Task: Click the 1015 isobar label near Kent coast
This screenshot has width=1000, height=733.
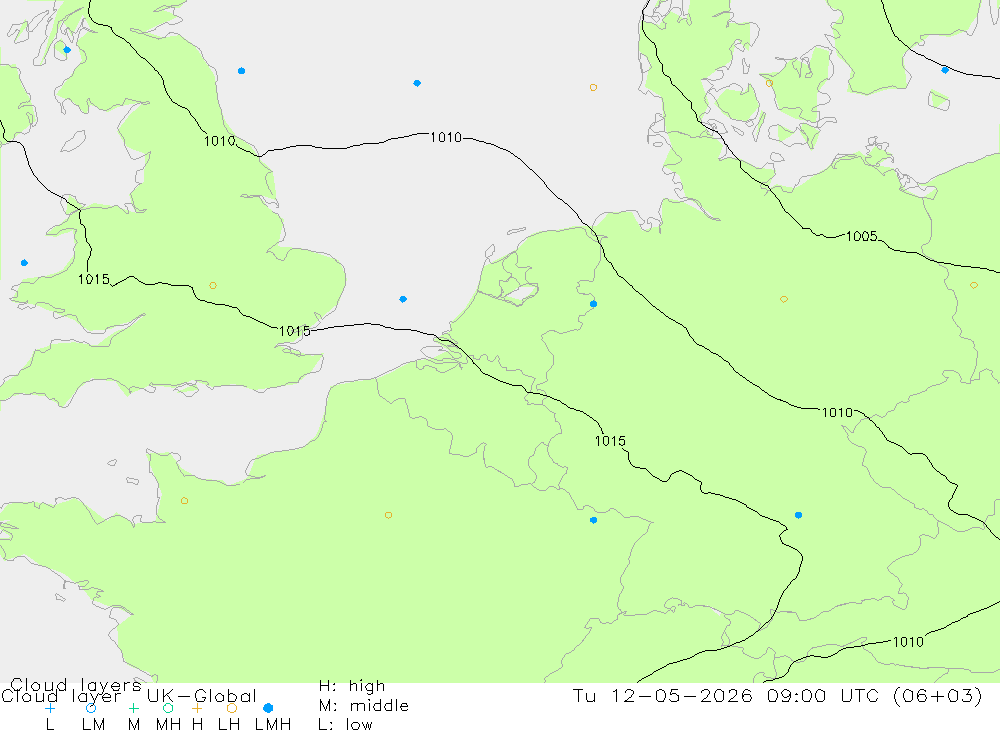Action: [295, 331]
